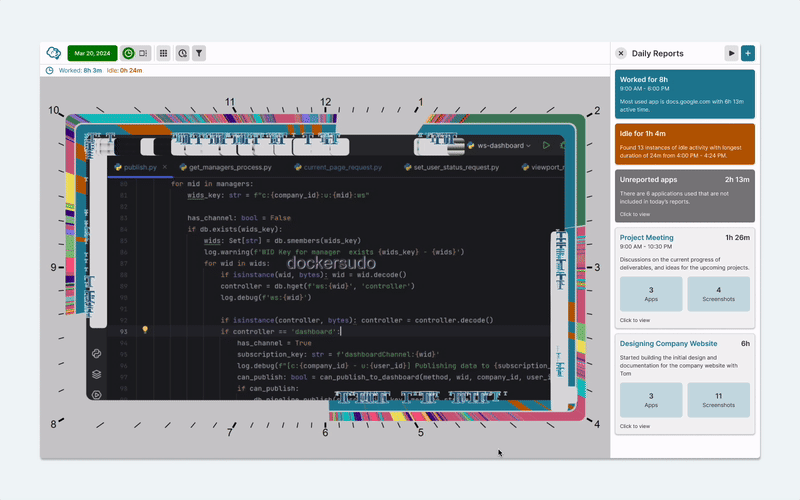Close the Daily Reports panel
Viewport: 800px width, 500px height.
click(x=621, y=53)
